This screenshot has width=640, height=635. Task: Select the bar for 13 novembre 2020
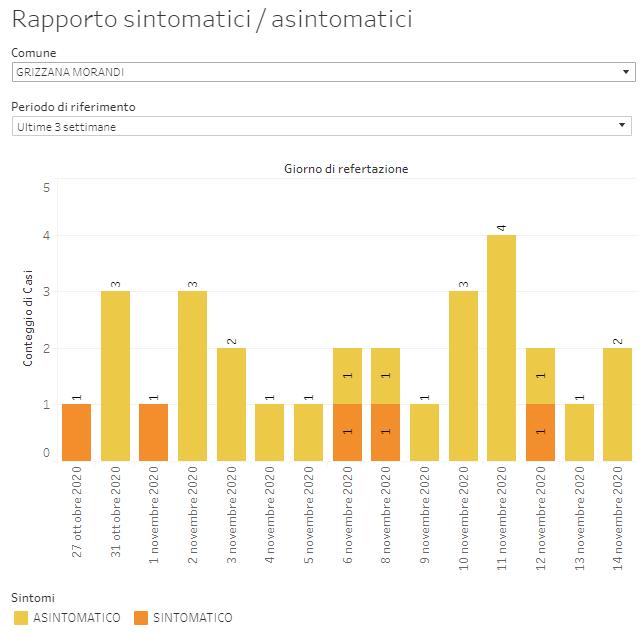(x=579, y=432)
